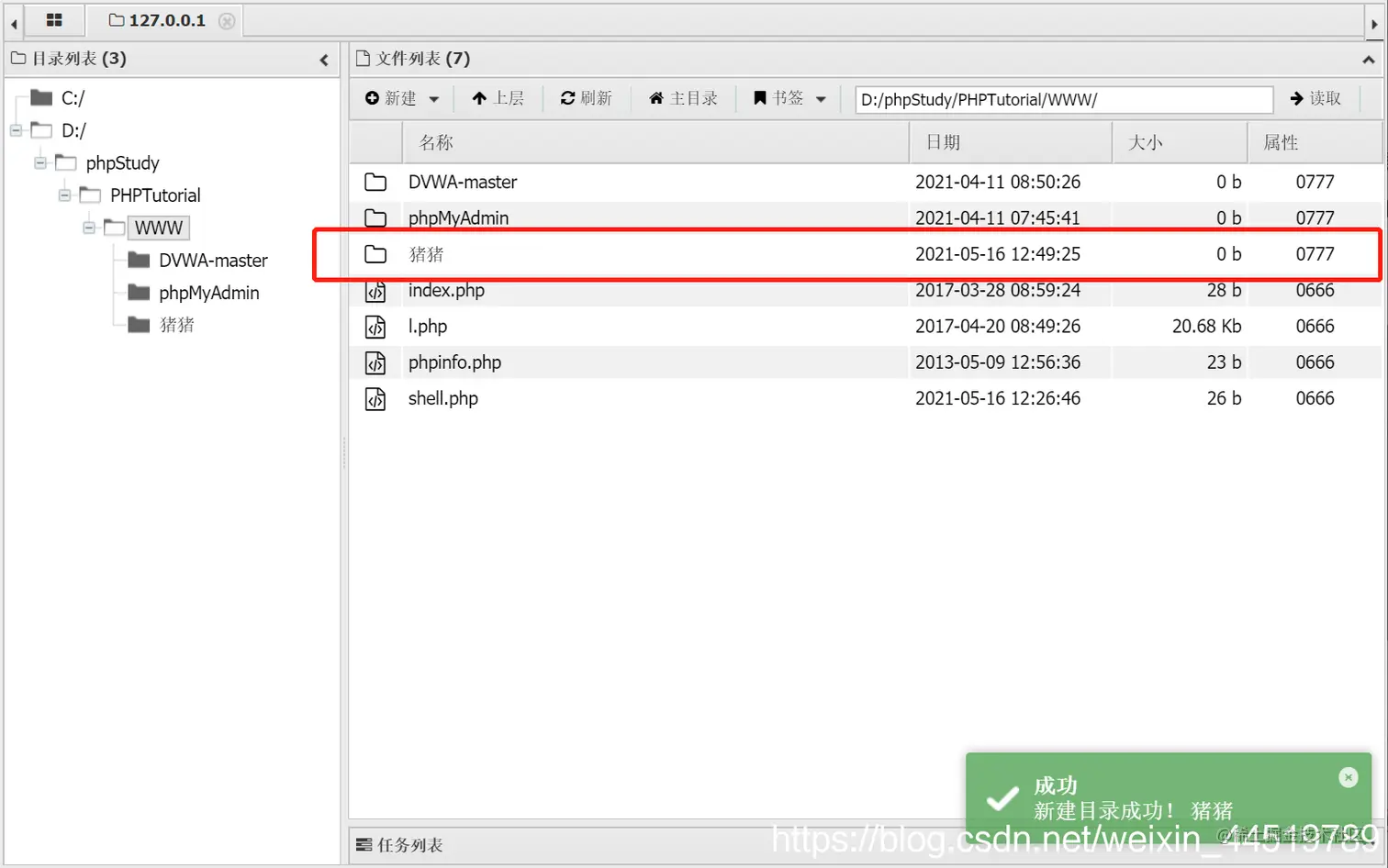The height and width of the screenshot is (868, 1388).
Task: Click l.php file icon
Action: click(375, 327)
